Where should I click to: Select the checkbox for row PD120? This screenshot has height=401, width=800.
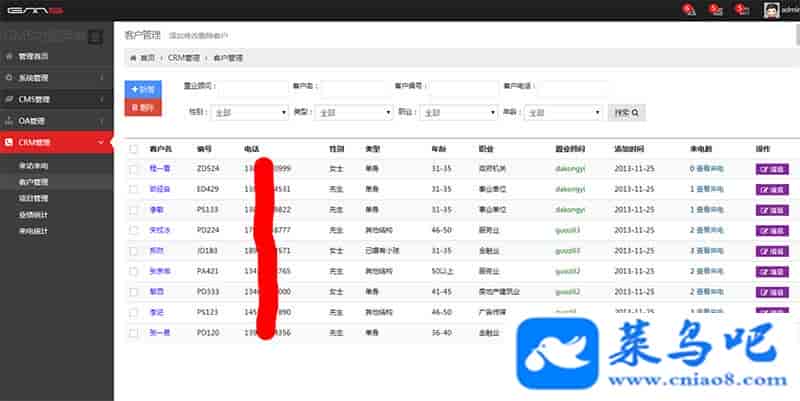click(133, 332)
